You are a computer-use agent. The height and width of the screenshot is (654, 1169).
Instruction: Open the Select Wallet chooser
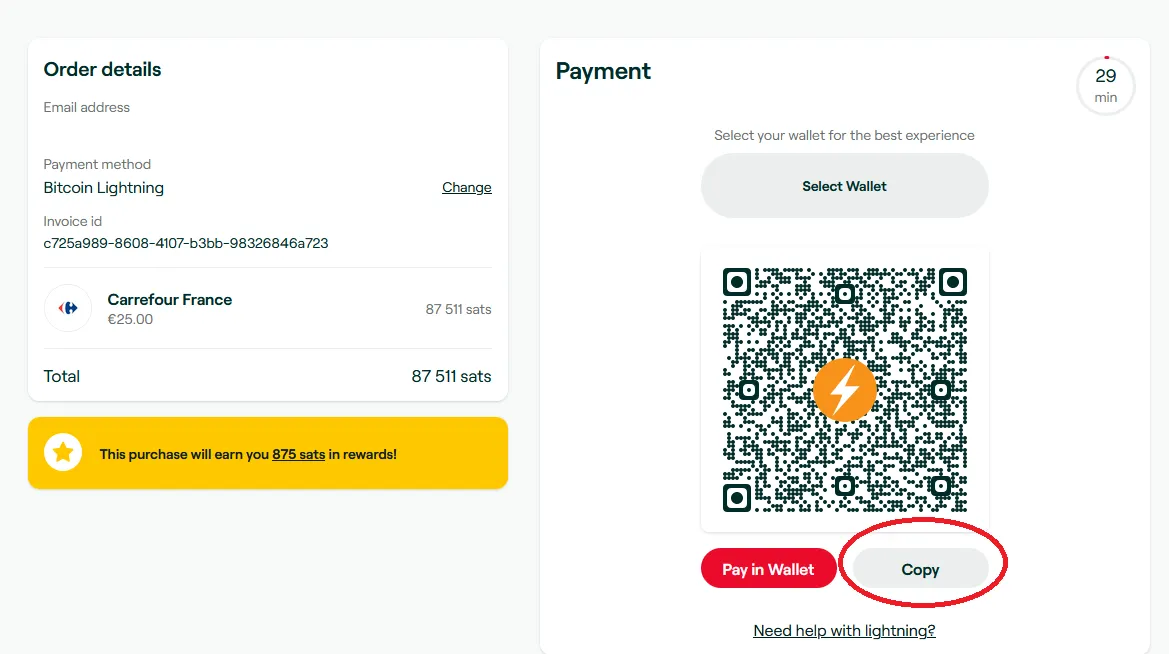click(x=845, y=186)
